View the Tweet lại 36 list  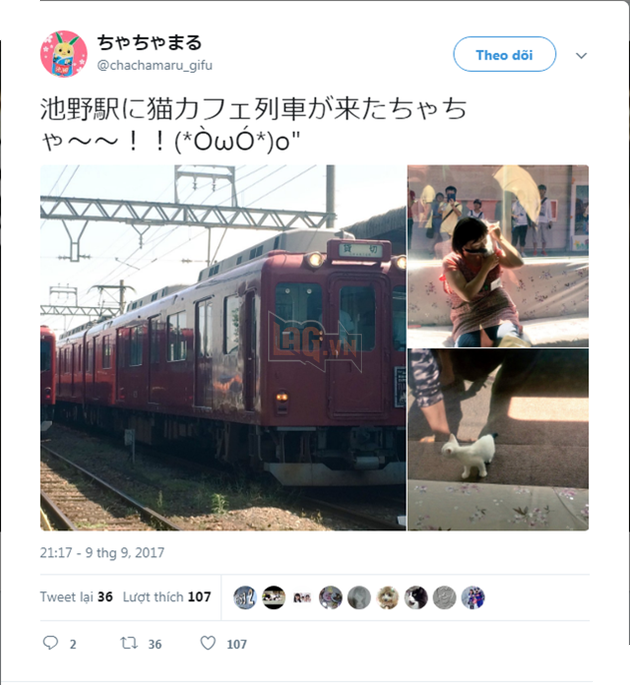[x=76, y=597]
